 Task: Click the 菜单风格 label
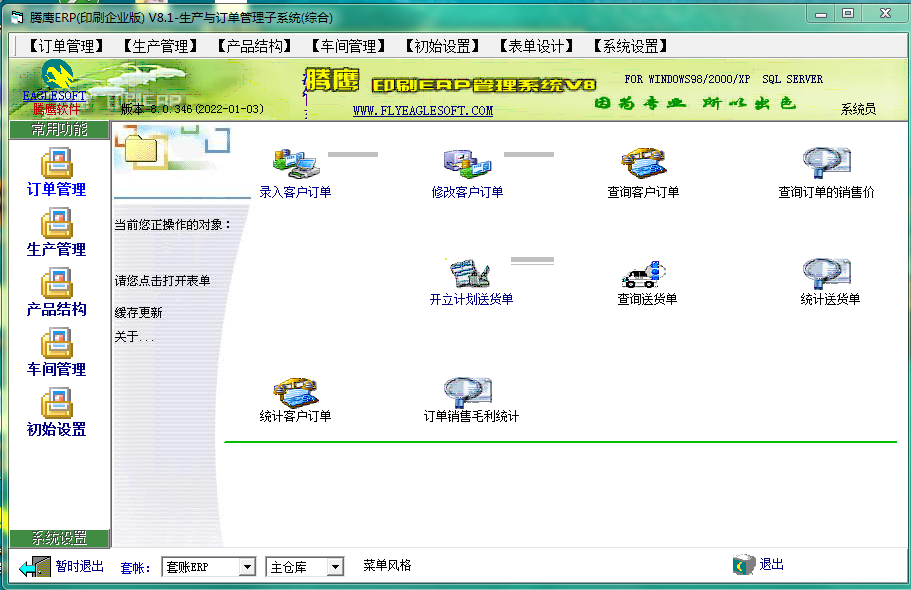[x=387, y=565]
